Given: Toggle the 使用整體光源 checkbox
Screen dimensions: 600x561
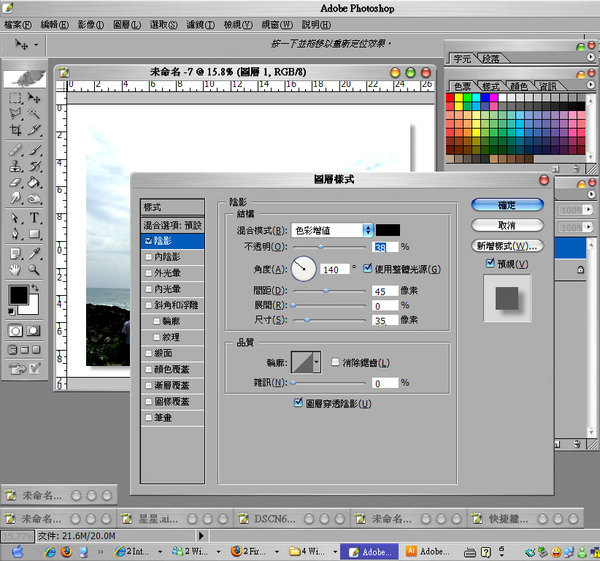Looking at the screenshot, I should 367,269.
